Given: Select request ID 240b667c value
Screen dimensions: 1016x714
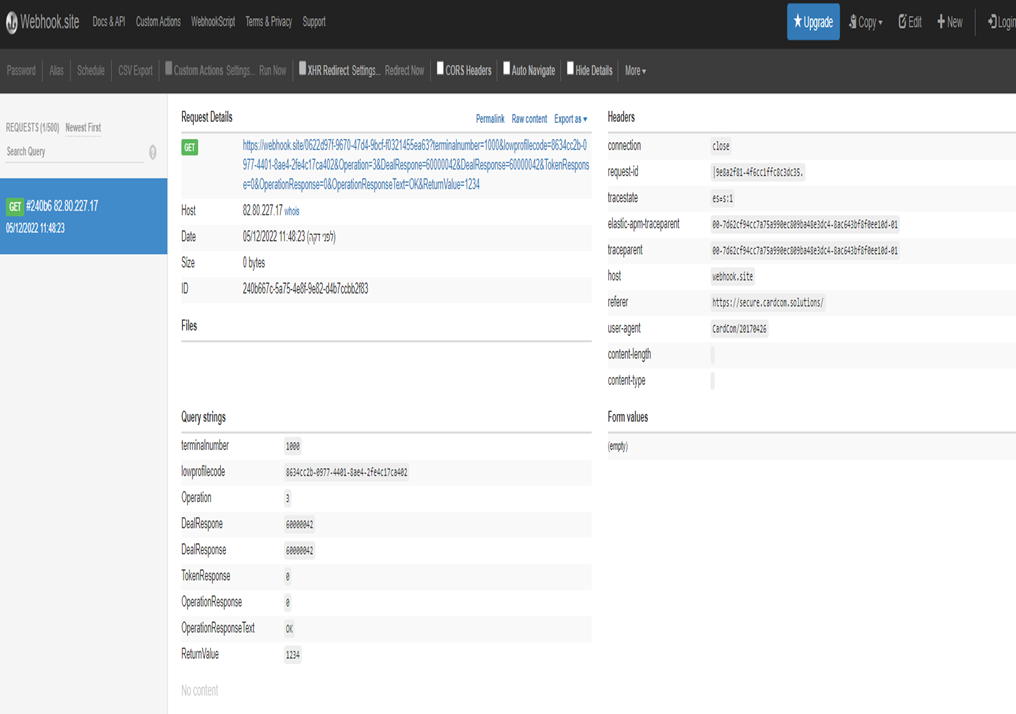Looking at the screenshot, I should coord(305,288).
